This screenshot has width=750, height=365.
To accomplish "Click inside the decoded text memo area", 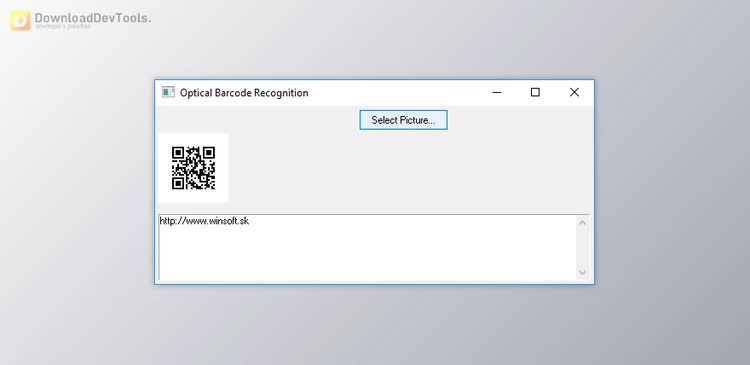I will 367,247.
